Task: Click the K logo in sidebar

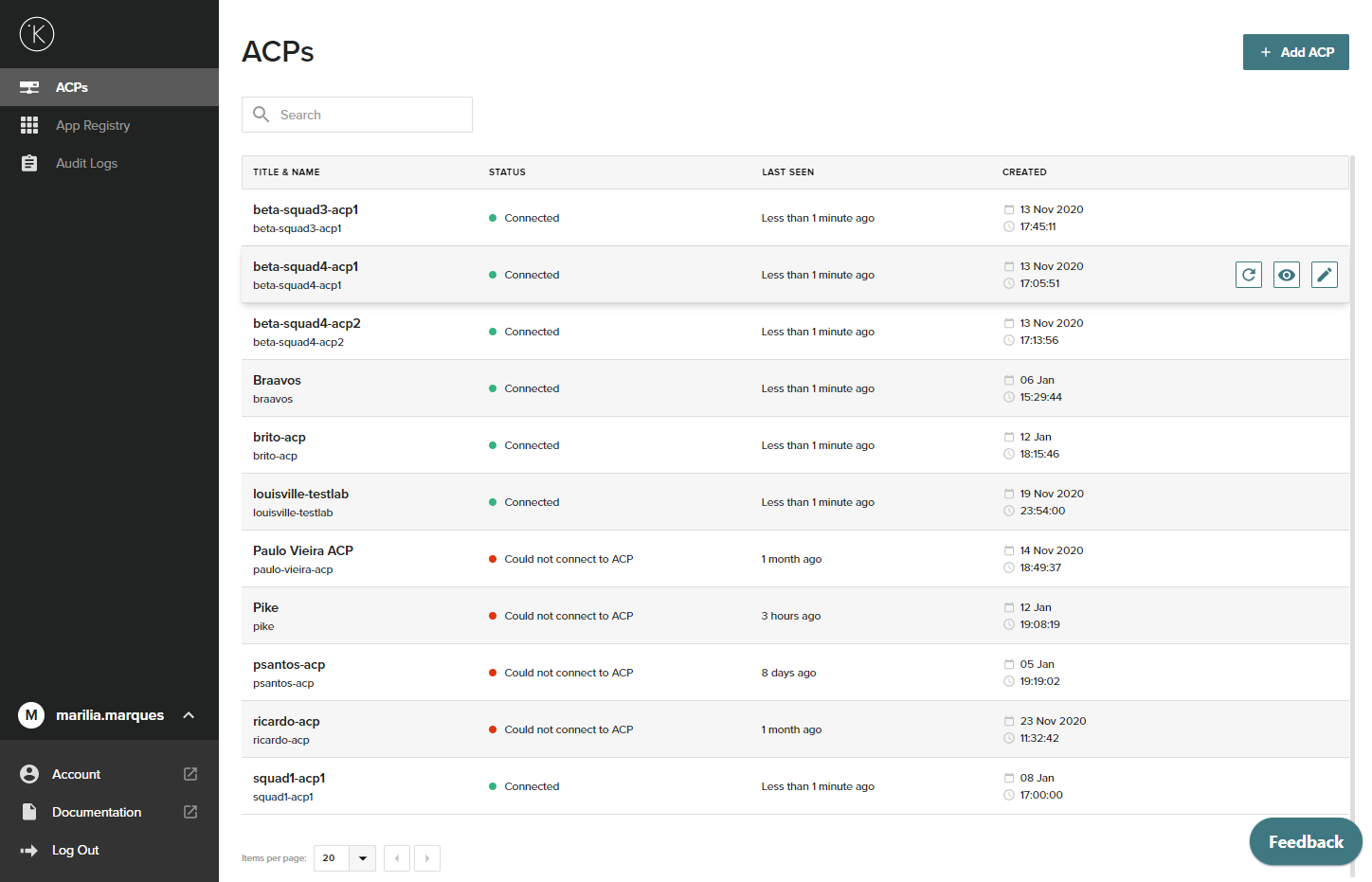Action: point(37,34)
